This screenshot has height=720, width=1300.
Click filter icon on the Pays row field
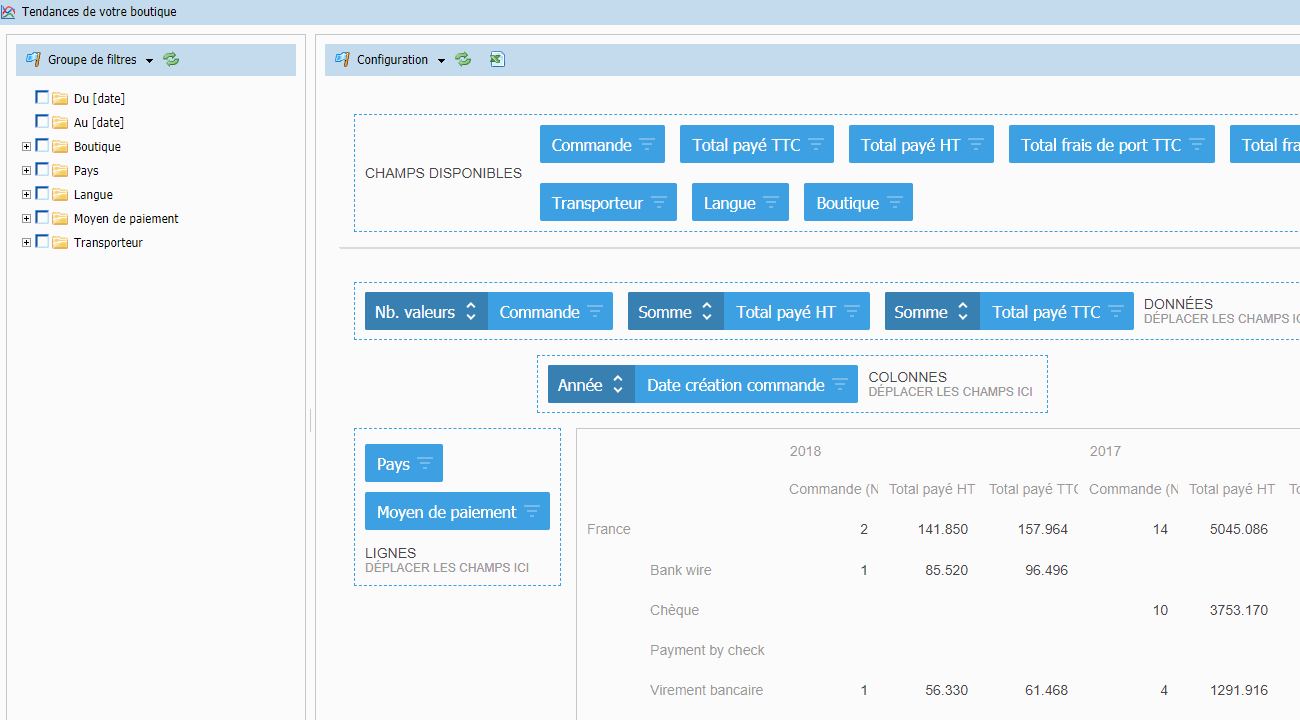click(x=425, y=464)
